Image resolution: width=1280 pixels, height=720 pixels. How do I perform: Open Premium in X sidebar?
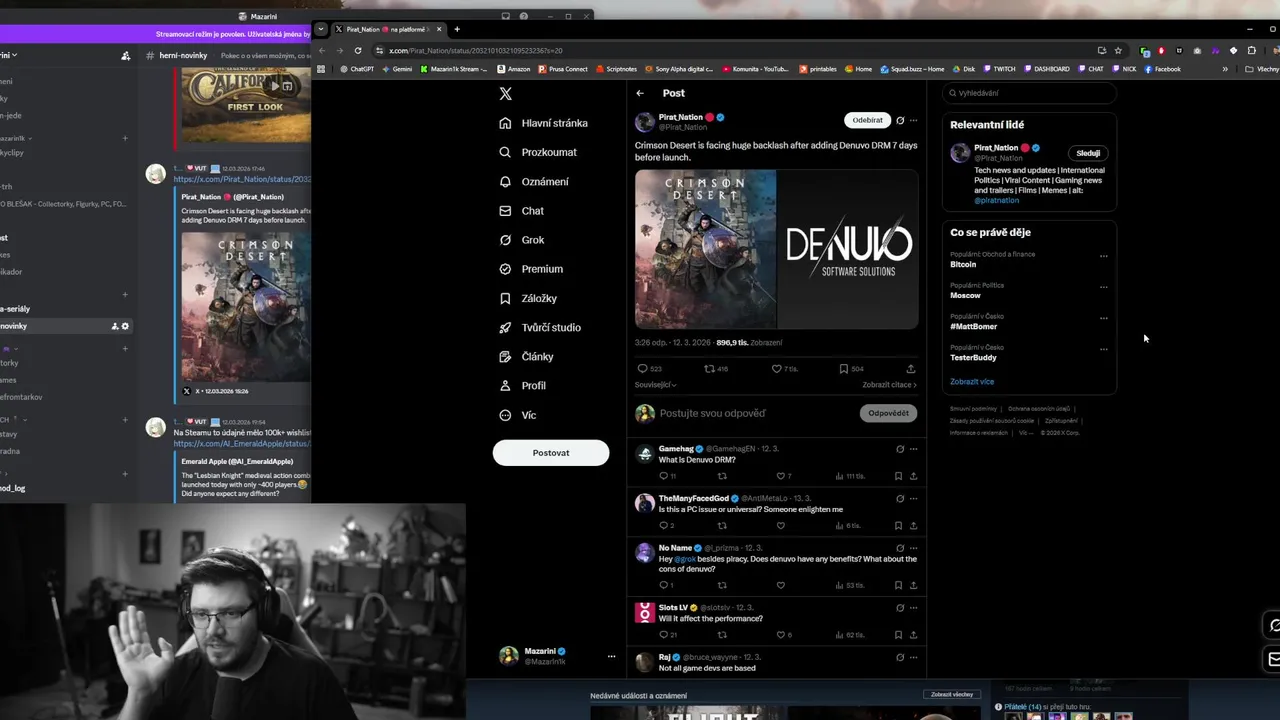point(531,269)
